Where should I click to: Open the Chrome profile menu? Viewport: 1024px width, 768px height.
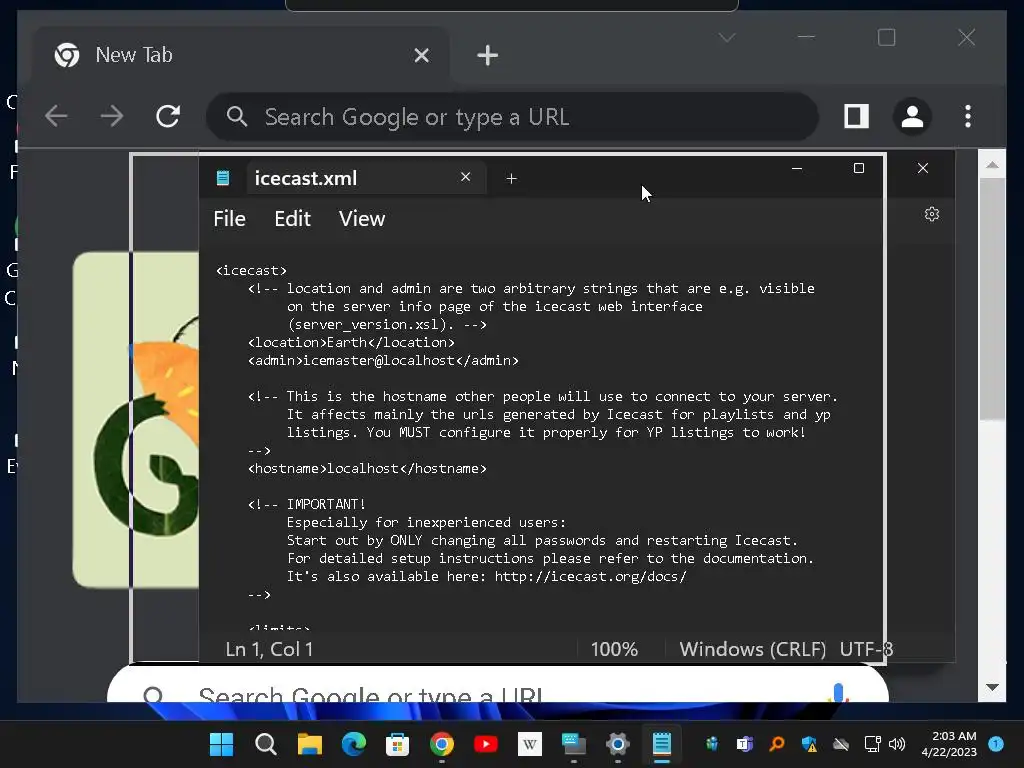pyautogui.click(x=912, y=117)
